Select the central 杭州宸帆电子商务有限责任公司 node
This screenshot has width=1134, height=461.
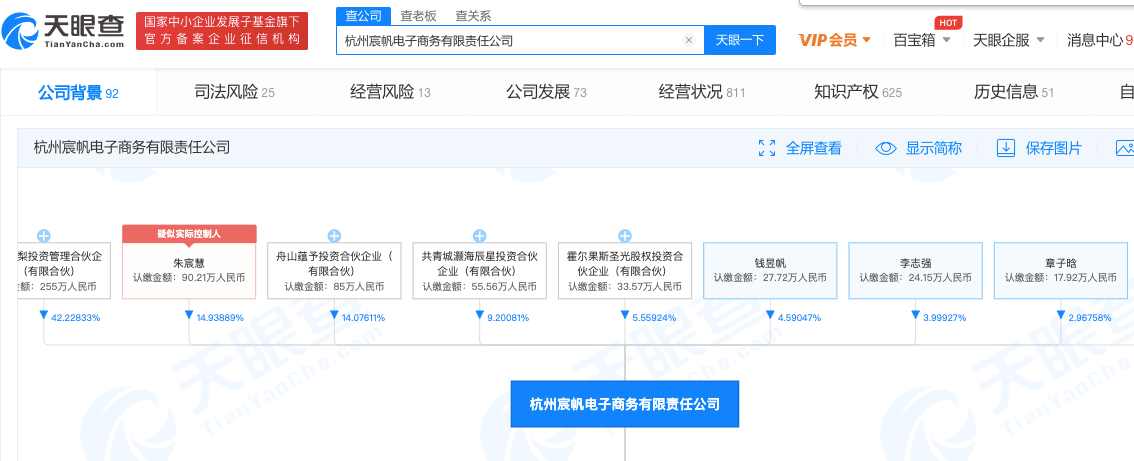click(624, 404)
